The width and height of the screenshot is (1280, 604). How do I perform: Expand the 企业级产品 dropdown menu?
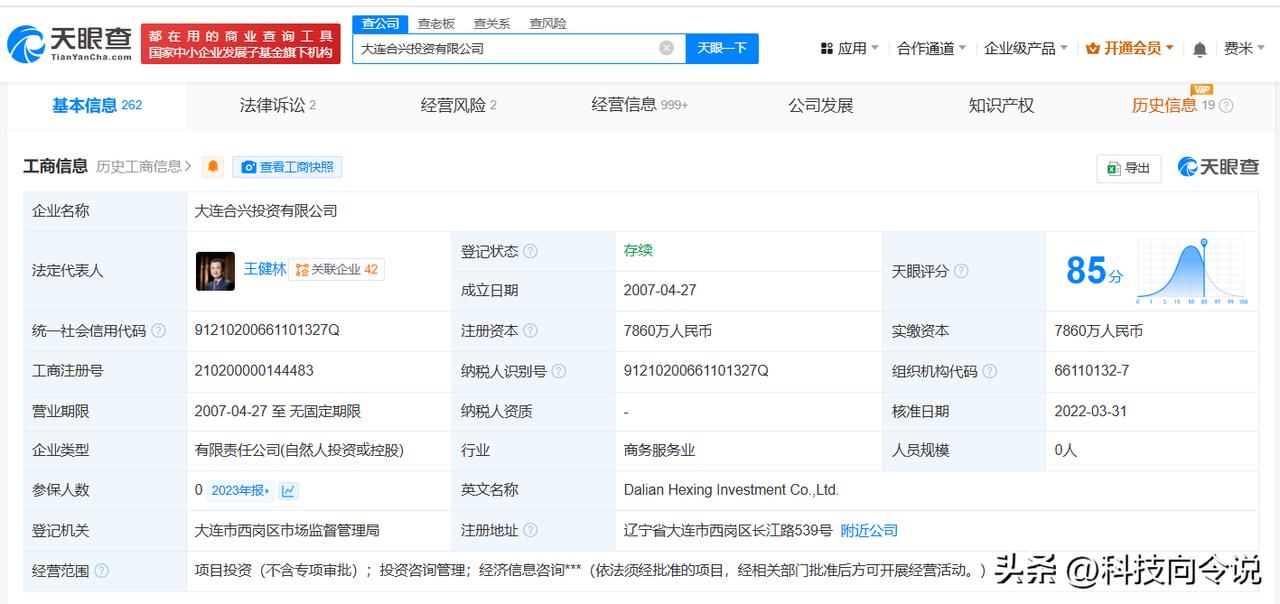click(x=1026, y=48)
